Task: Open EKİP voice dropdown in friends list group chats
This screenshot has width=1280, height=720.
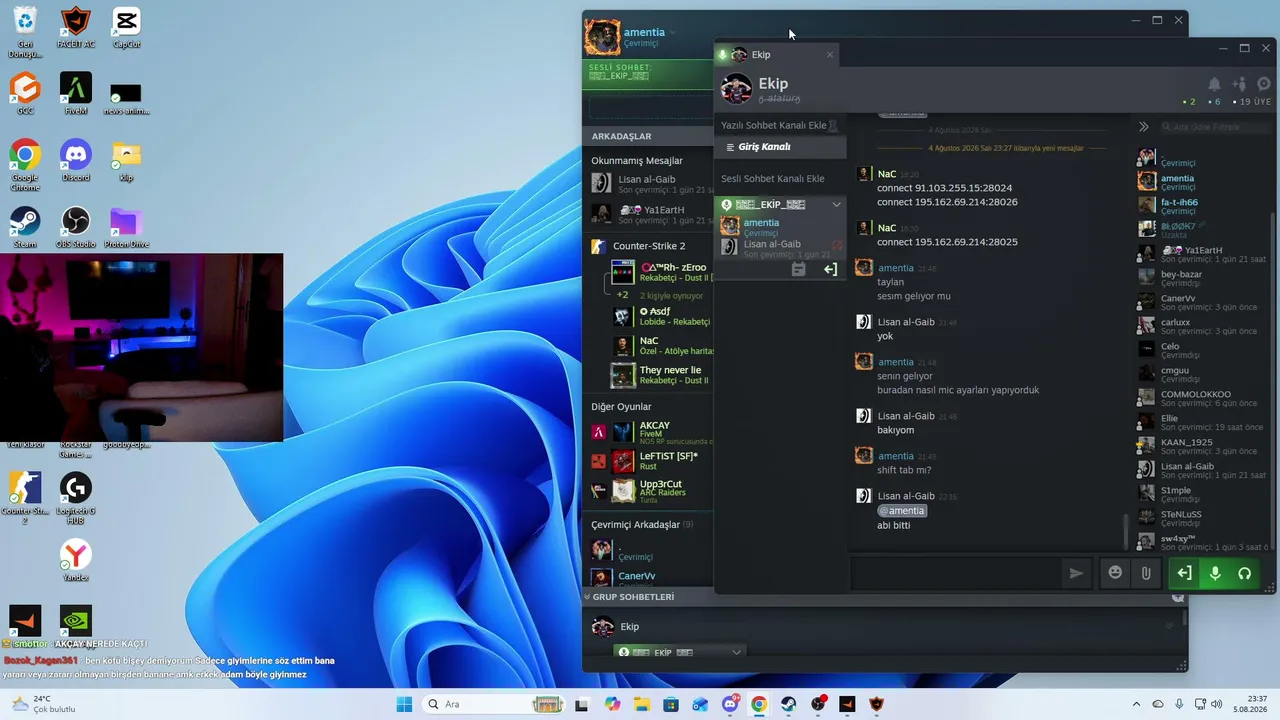Action: (737, 652)
